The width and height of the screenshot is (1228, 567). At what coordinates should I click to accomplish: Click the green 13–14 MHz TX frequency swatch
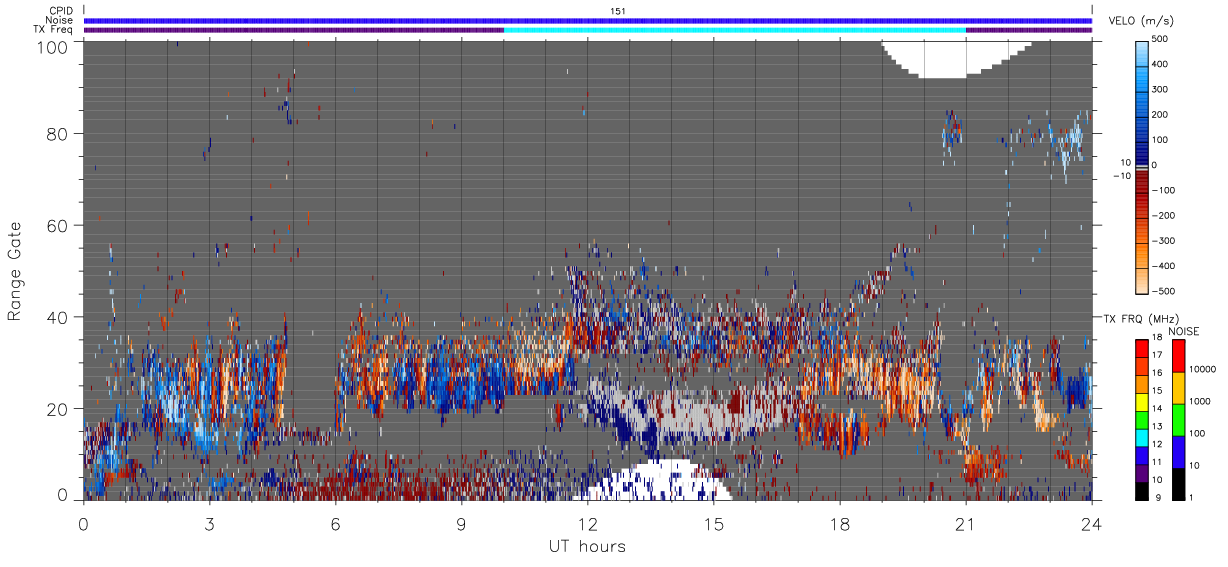point(1141,418)
